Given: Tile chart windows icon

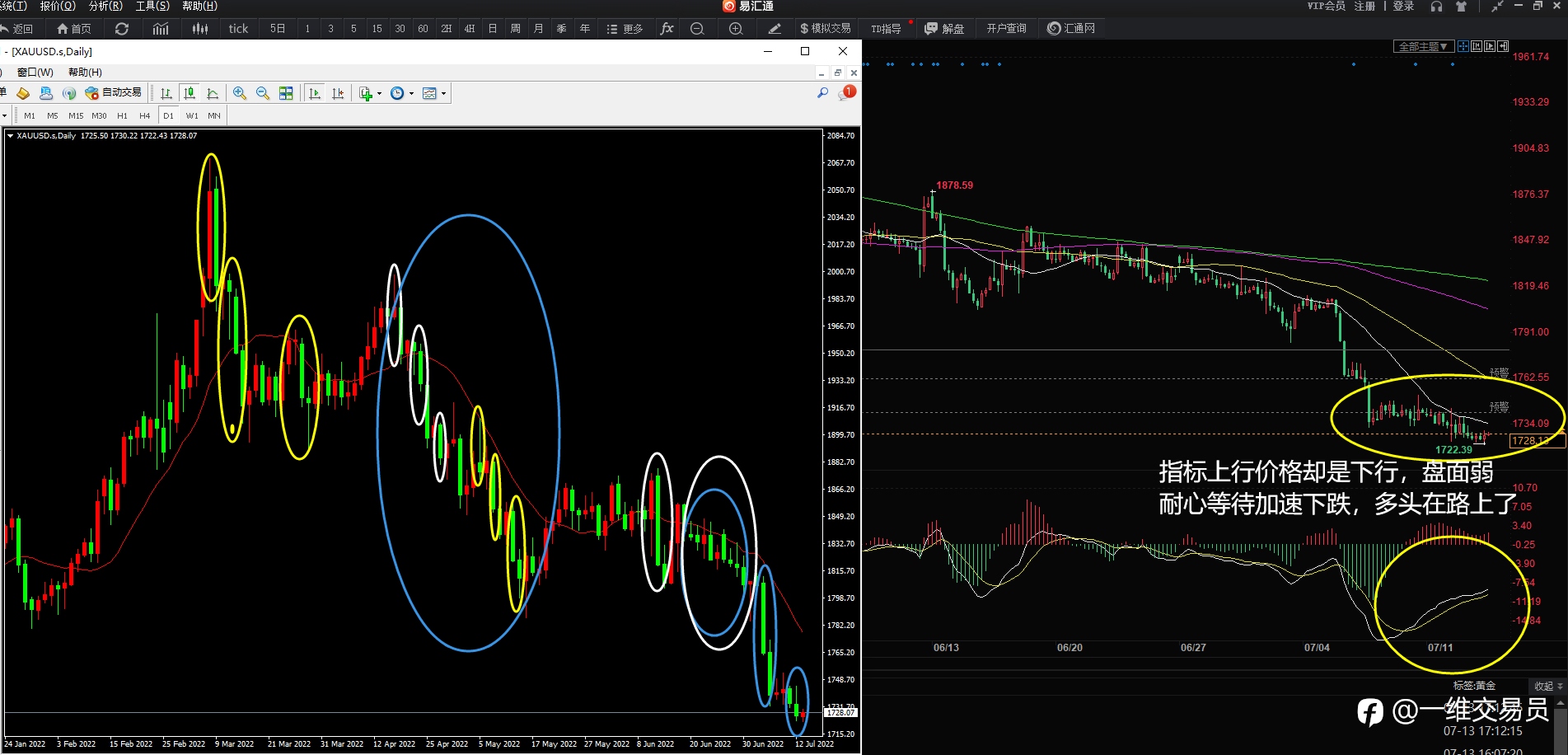Looking at the screenshot, I should point(286,93).
